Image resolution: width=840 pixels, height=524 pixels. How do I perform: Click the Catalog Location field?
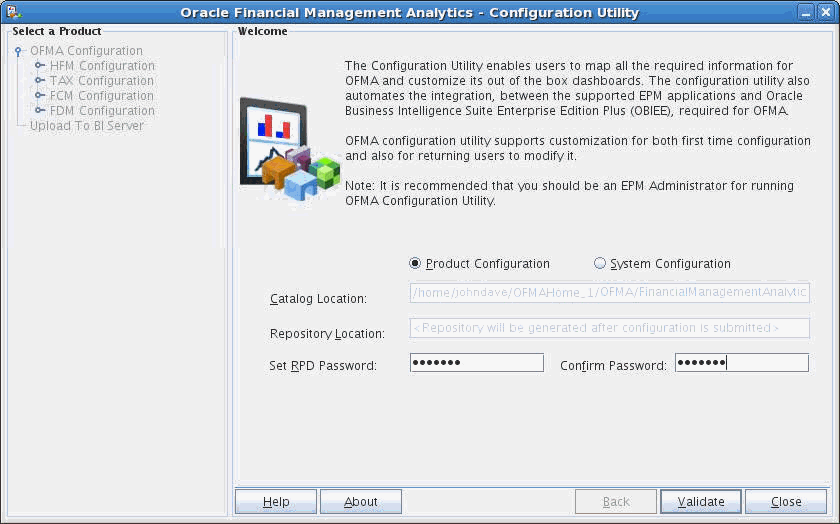tap(610, 292)
